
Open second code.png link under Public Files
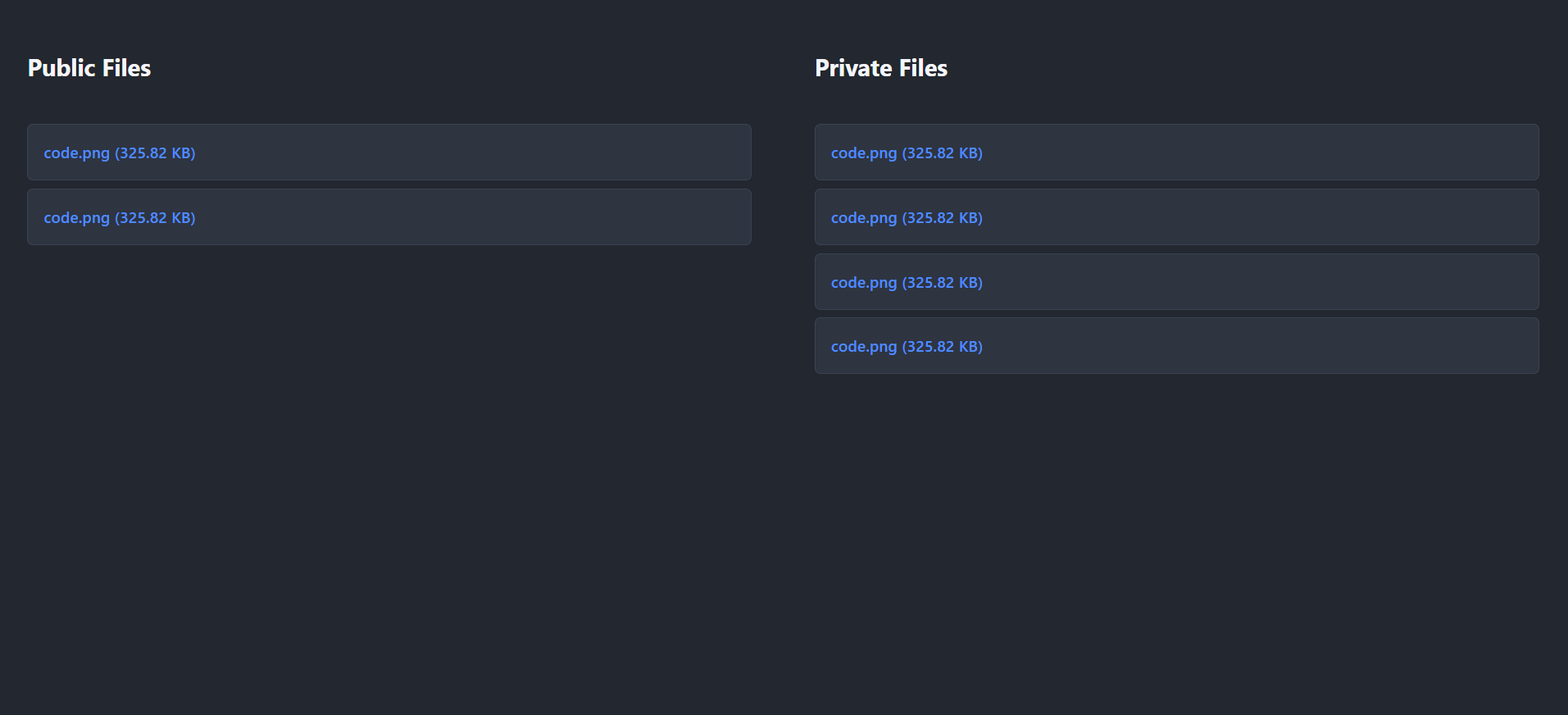click(x=76, y=218)
